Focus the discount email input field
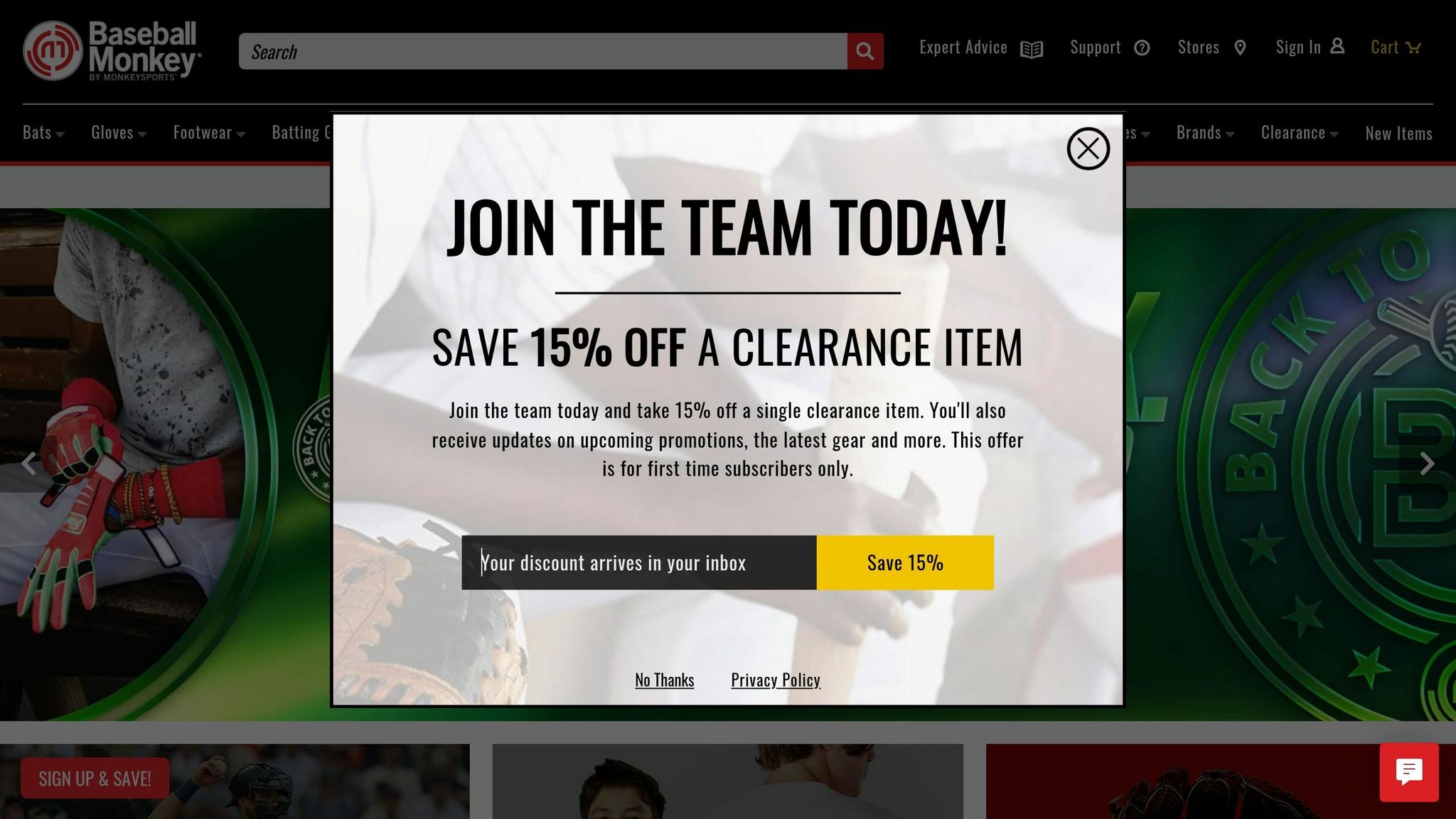 639,562
